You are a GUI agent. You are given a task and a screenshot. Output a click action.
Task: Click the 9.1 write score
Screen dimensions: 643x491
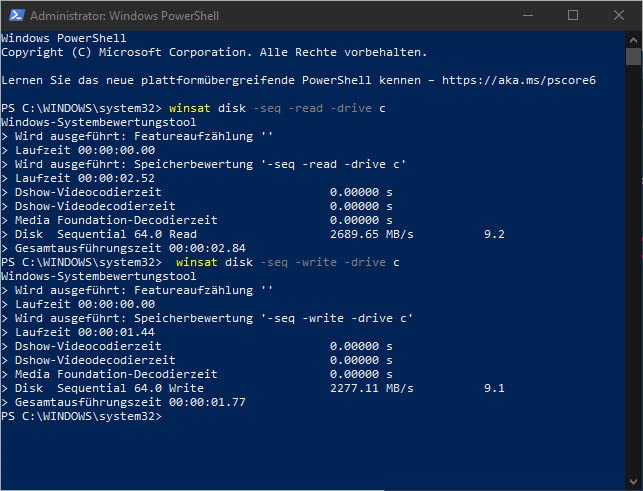click(494, 388)
